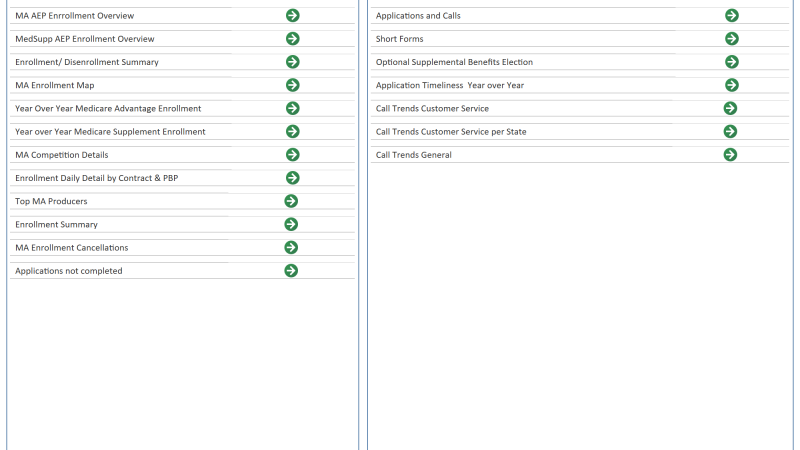Click arrow beside Call Trends Customer Service per State
800x450 pixels.
[730, 131]
